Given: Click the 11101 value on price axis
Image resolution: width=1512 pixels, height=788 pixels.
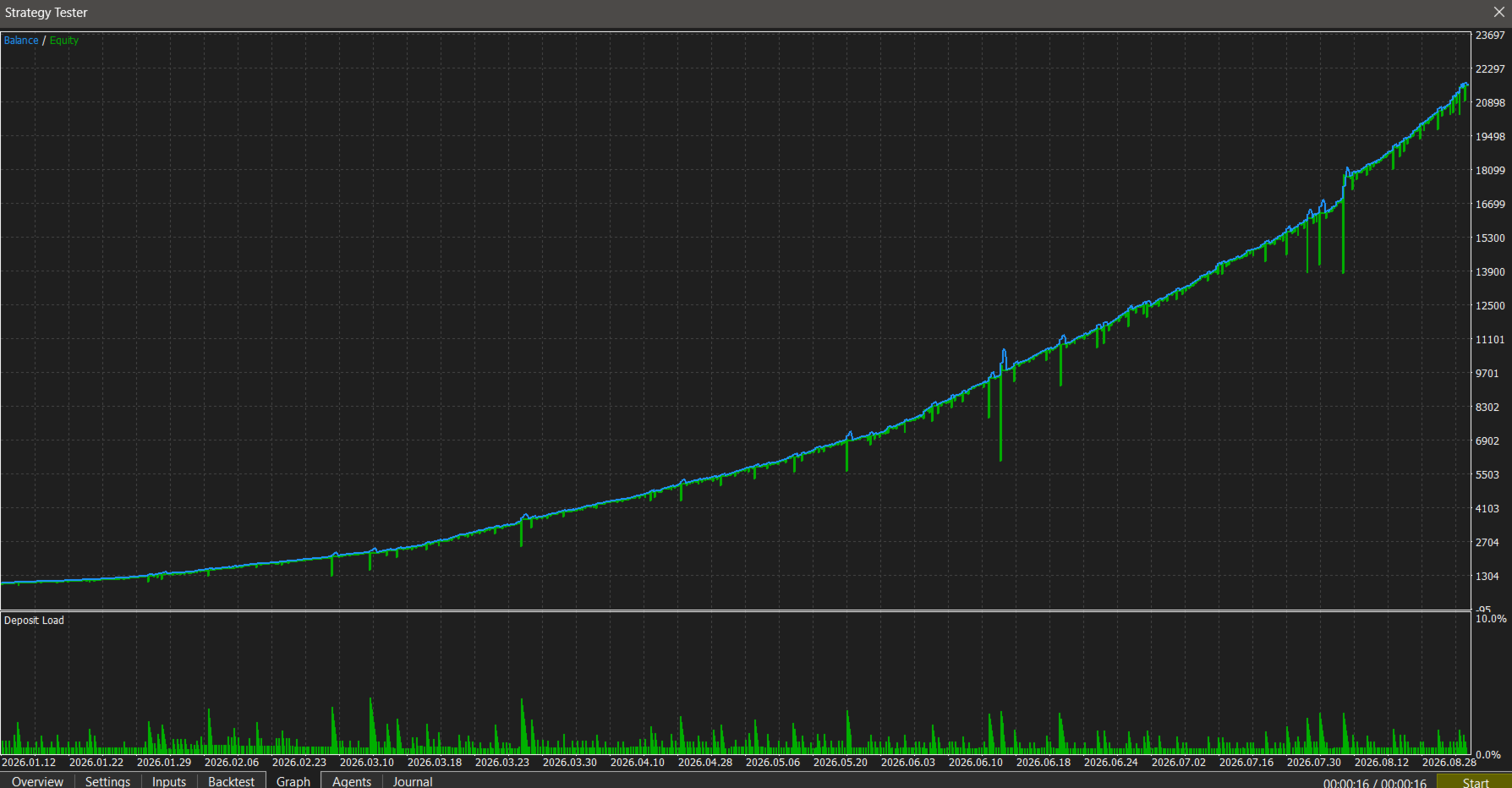Looking at the screenshot, I should pyautogui.click(x=1490, y=340).
